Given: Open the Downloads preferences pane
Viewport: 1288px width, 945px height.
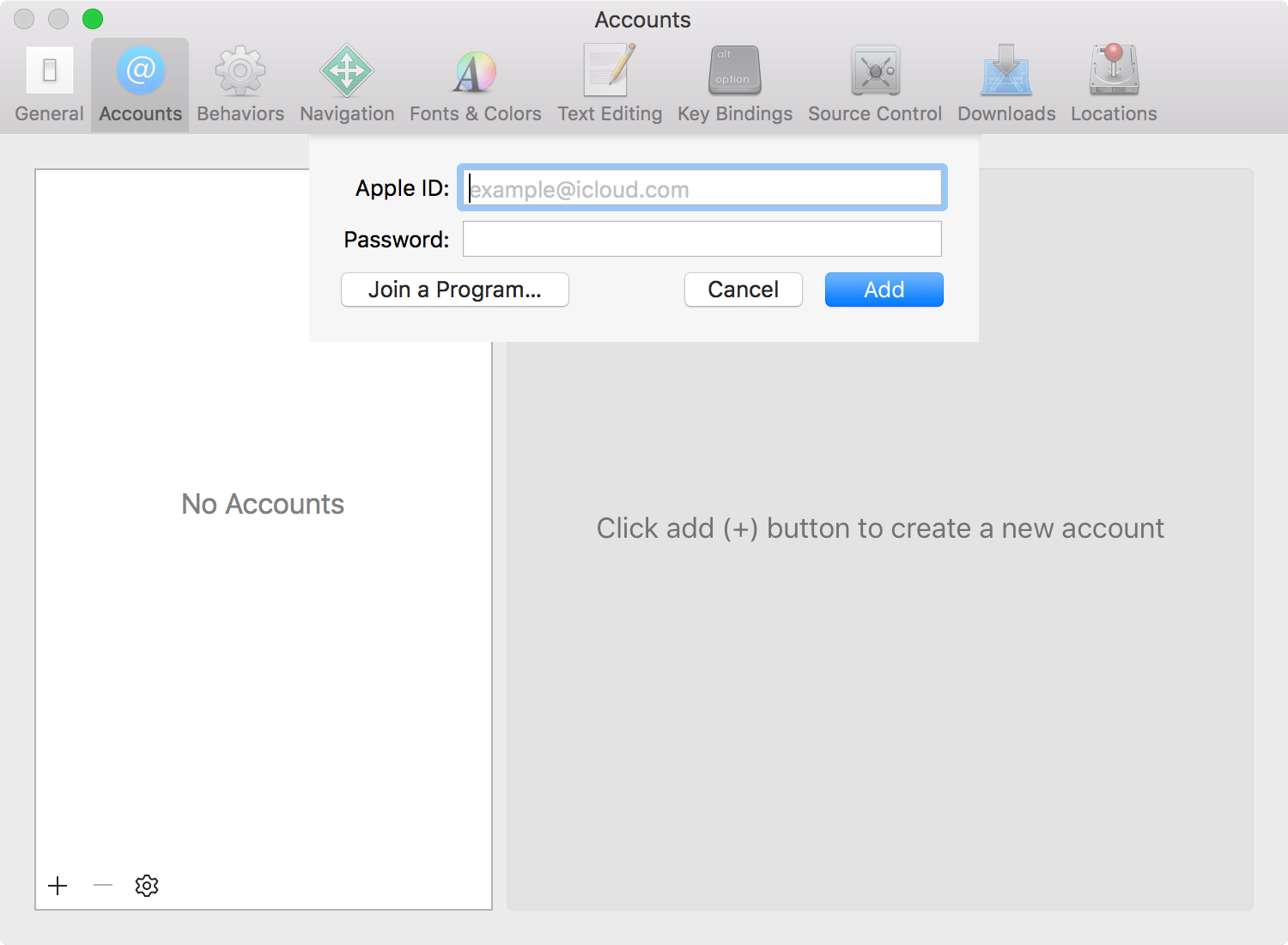Looking at the screenshot, I should click(x=1005, y=82).
